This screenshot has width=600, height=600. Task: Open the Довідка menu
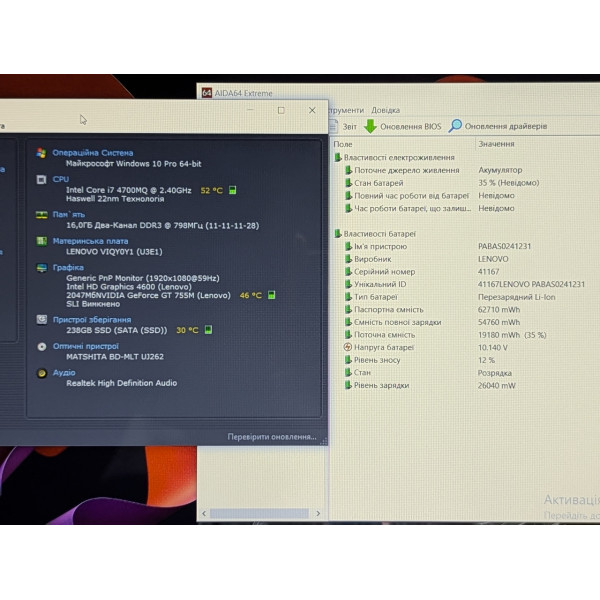click(385, 110)
